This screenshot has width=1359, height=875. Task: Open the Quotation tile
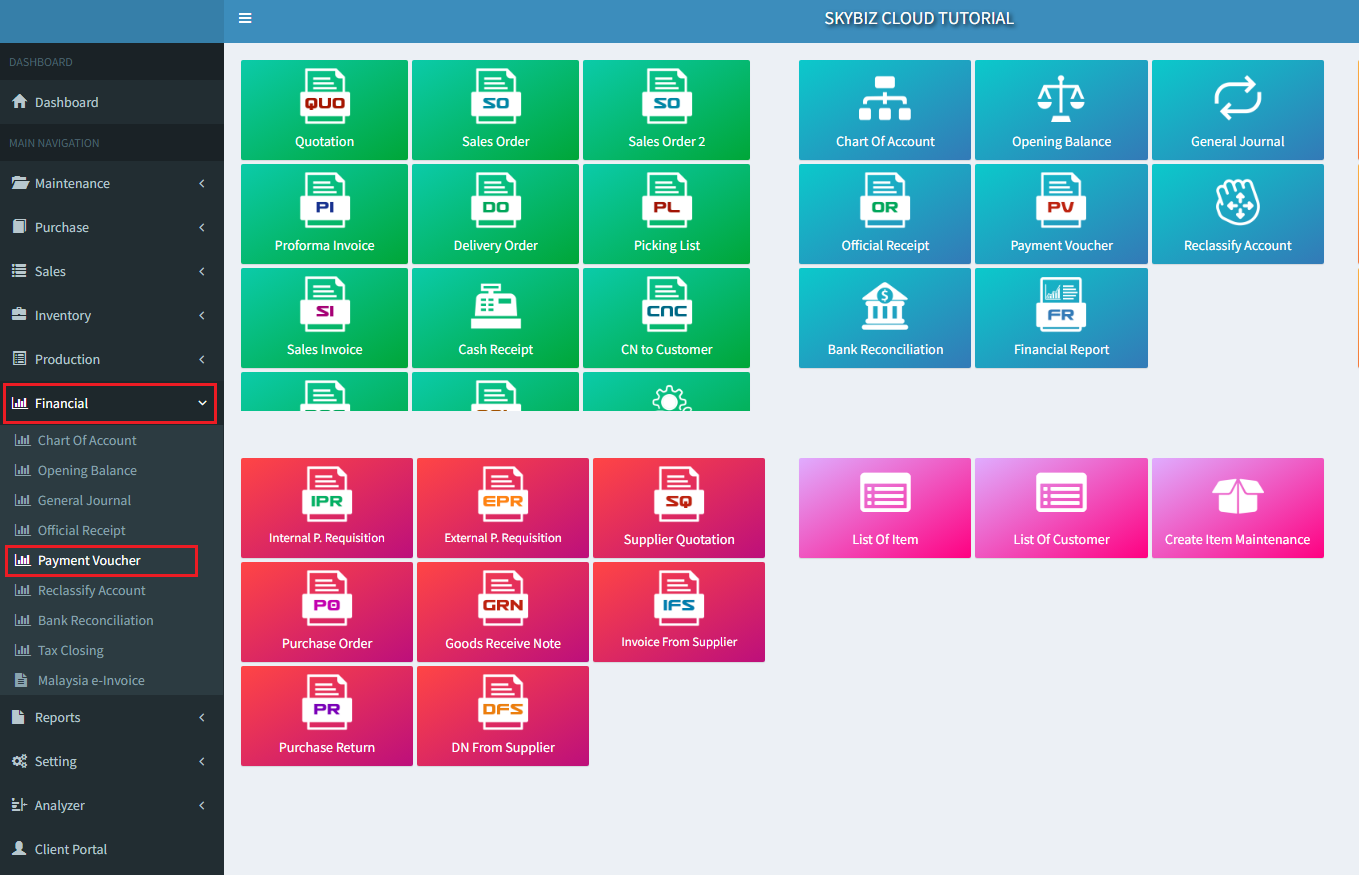[x=324, y=110]
